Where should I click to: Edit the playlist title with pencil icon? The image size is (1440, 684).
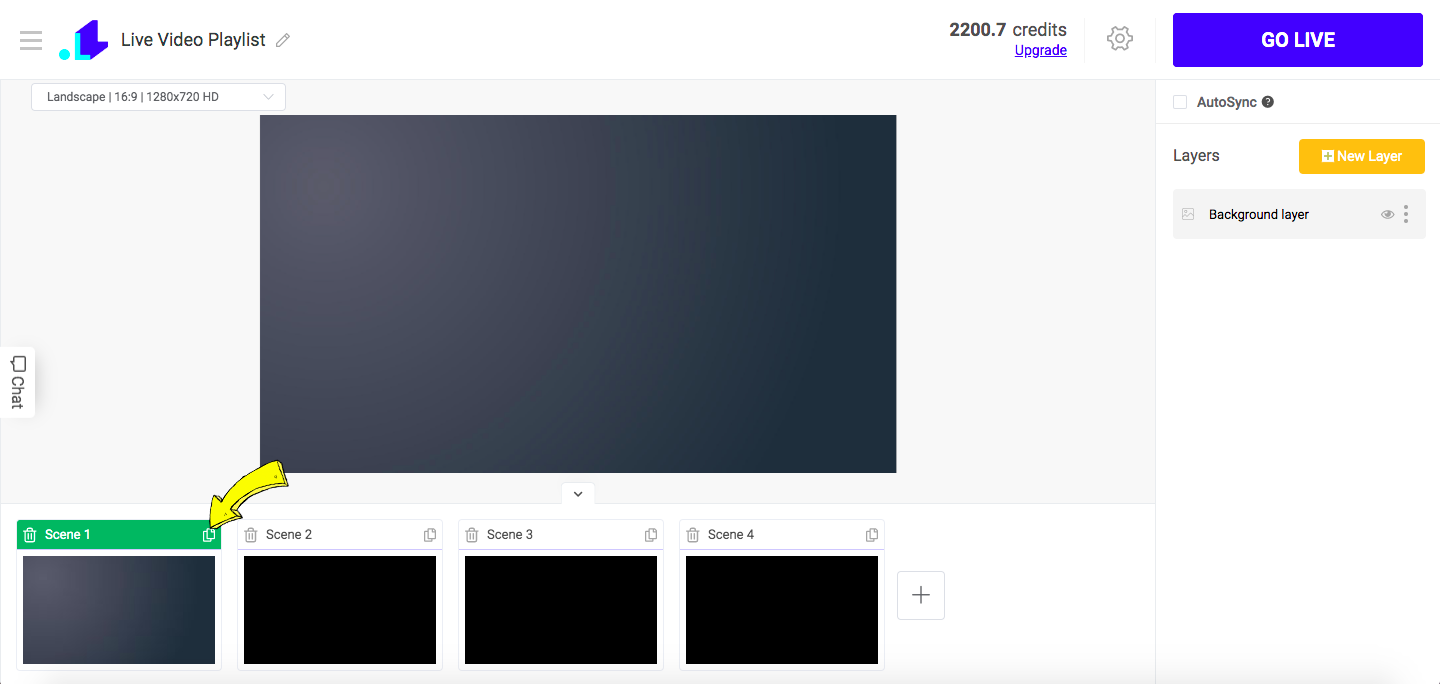283,40
